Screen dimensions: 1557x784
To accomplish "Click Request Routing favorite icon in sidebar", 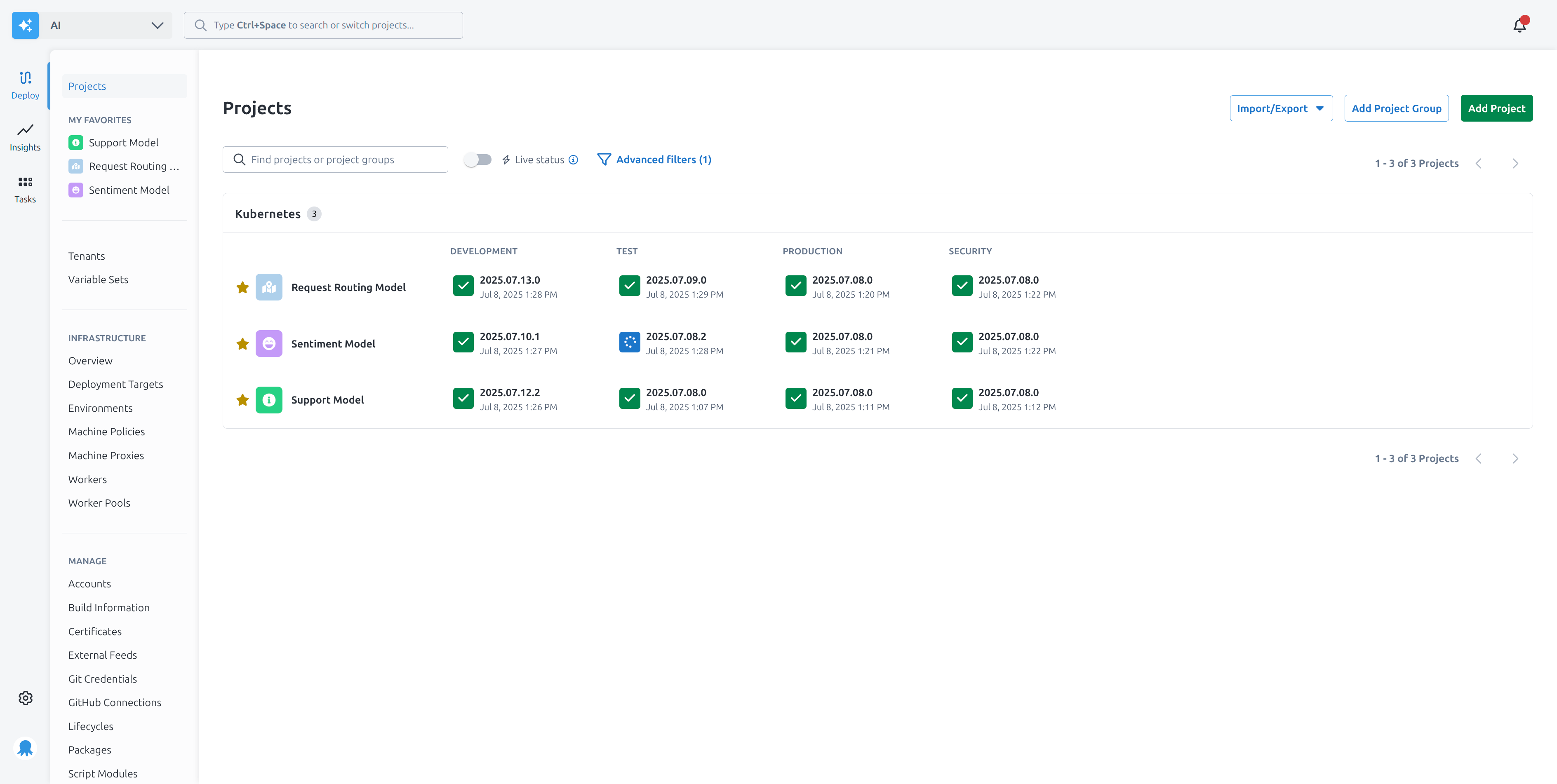I will pyautogui.click(x=75, y=166).
